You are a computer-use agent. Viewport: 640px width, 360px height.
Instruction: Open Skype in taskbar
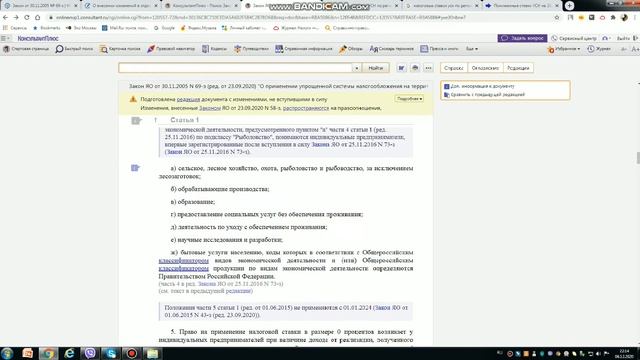click(x=111, y=353)
